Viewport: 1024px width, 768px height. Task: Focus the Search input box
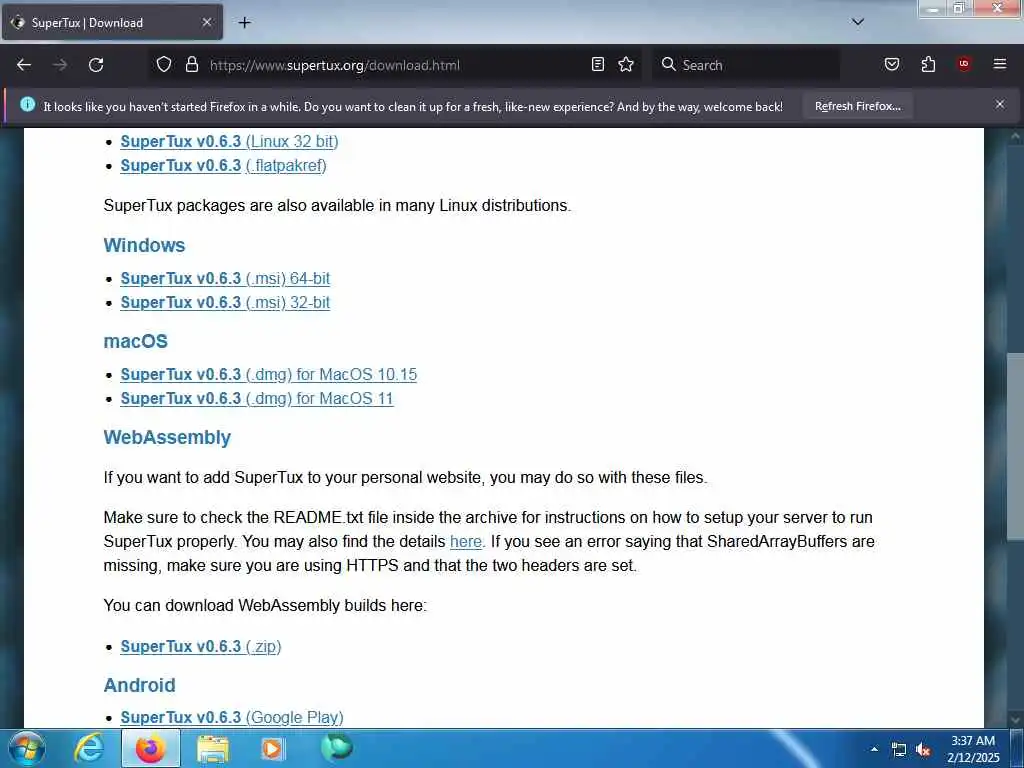tap(744, 65)
